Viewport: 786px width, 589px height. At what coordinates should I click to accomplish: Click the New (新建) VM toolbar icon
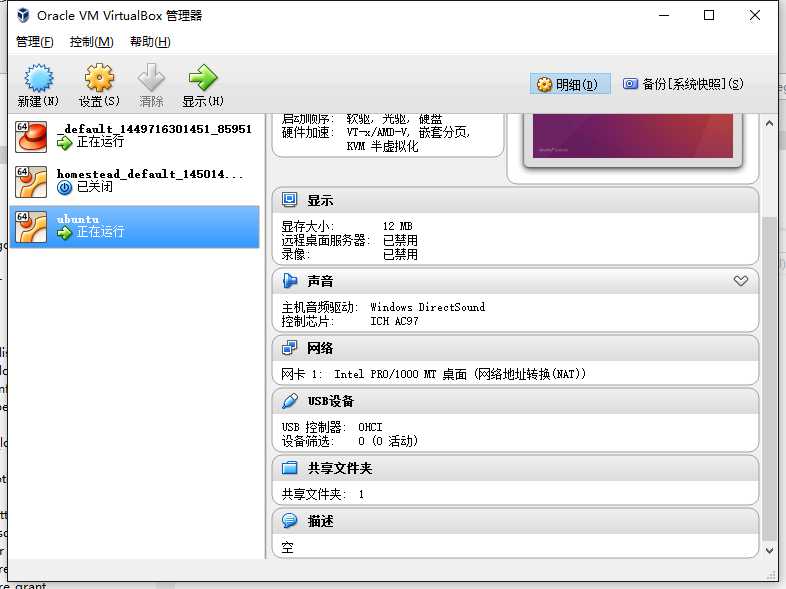click(x=39, y=78)
